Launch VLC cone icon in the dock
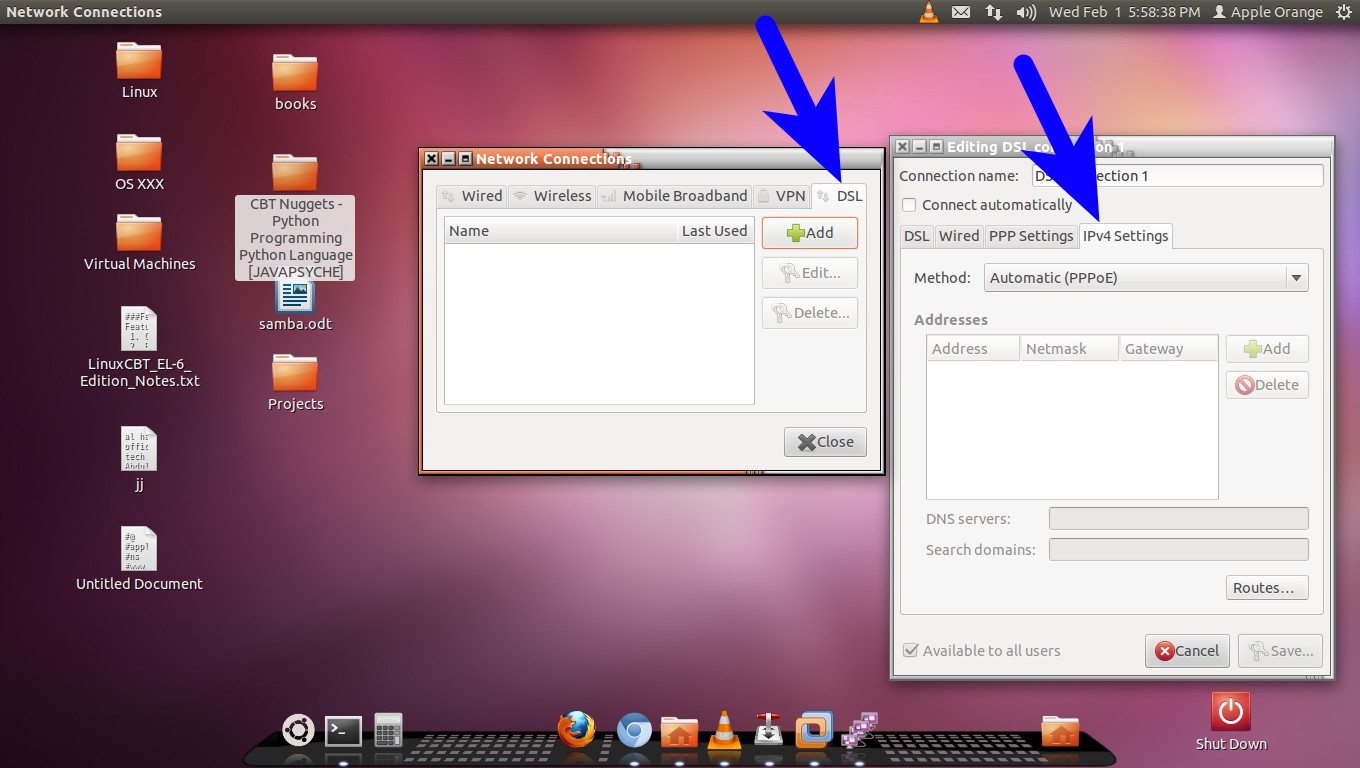The width and height of the screenshot is (1360, 768). (x=724, y=730)
